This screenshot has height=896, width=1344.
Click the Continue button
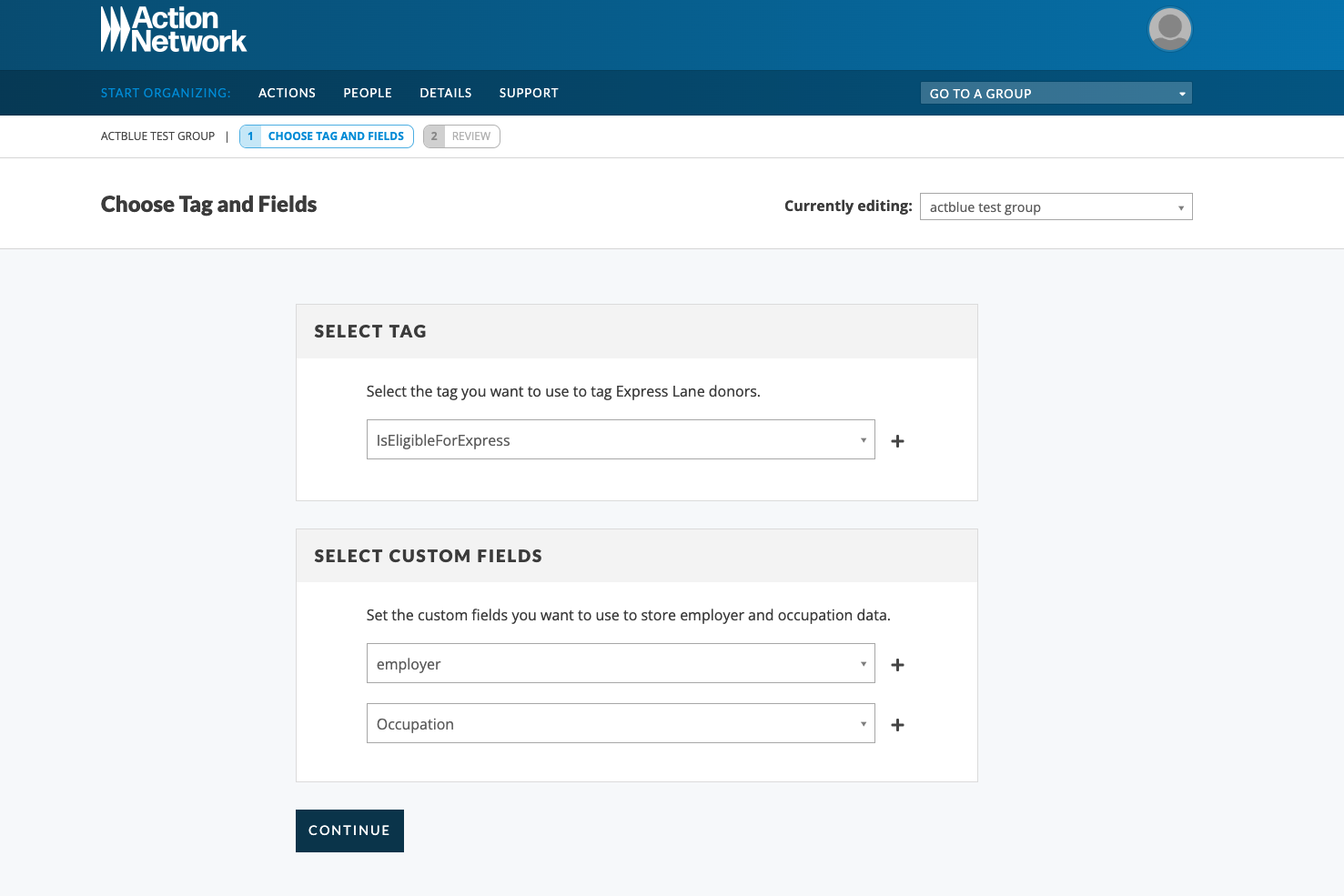tap(349, 831)
